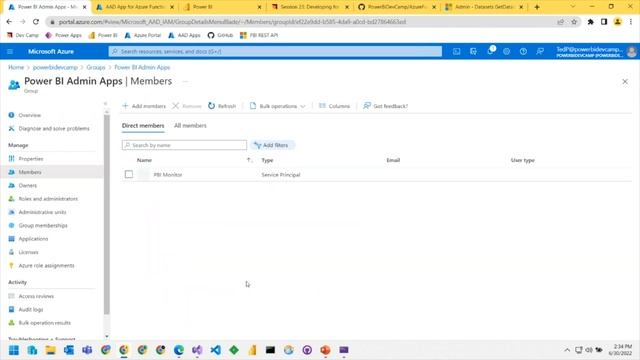Screen dimensions: 640x360
Task: Open Overview in the side menu
Action: (x=29, y=116)
